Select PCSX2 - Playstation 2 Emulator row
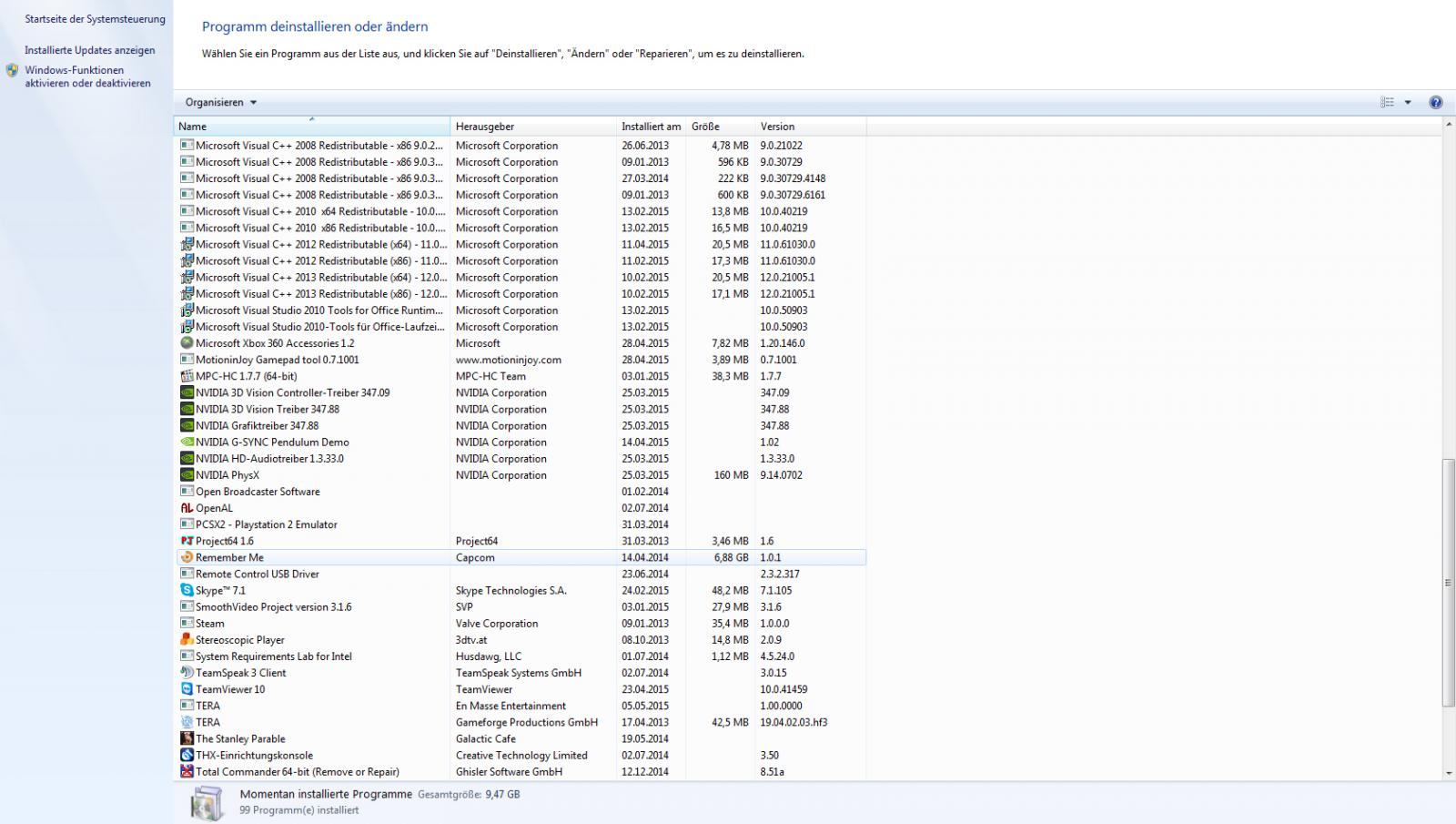 pyautogui.click(x=521, y=524)
